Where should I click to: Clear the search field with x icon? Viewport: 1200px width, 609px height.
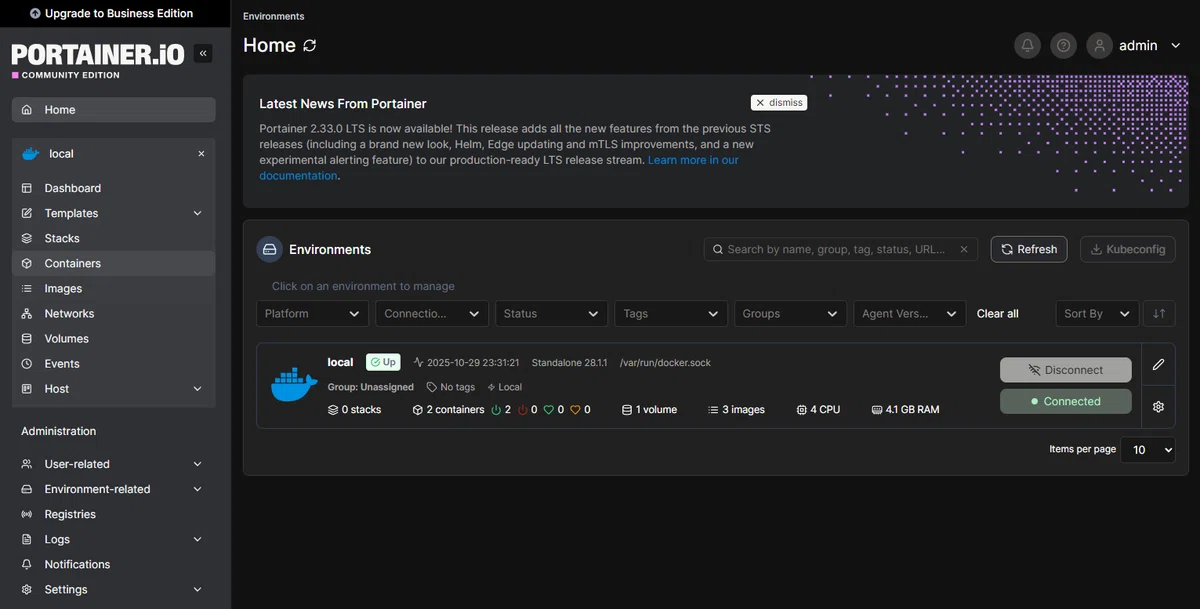964,249
